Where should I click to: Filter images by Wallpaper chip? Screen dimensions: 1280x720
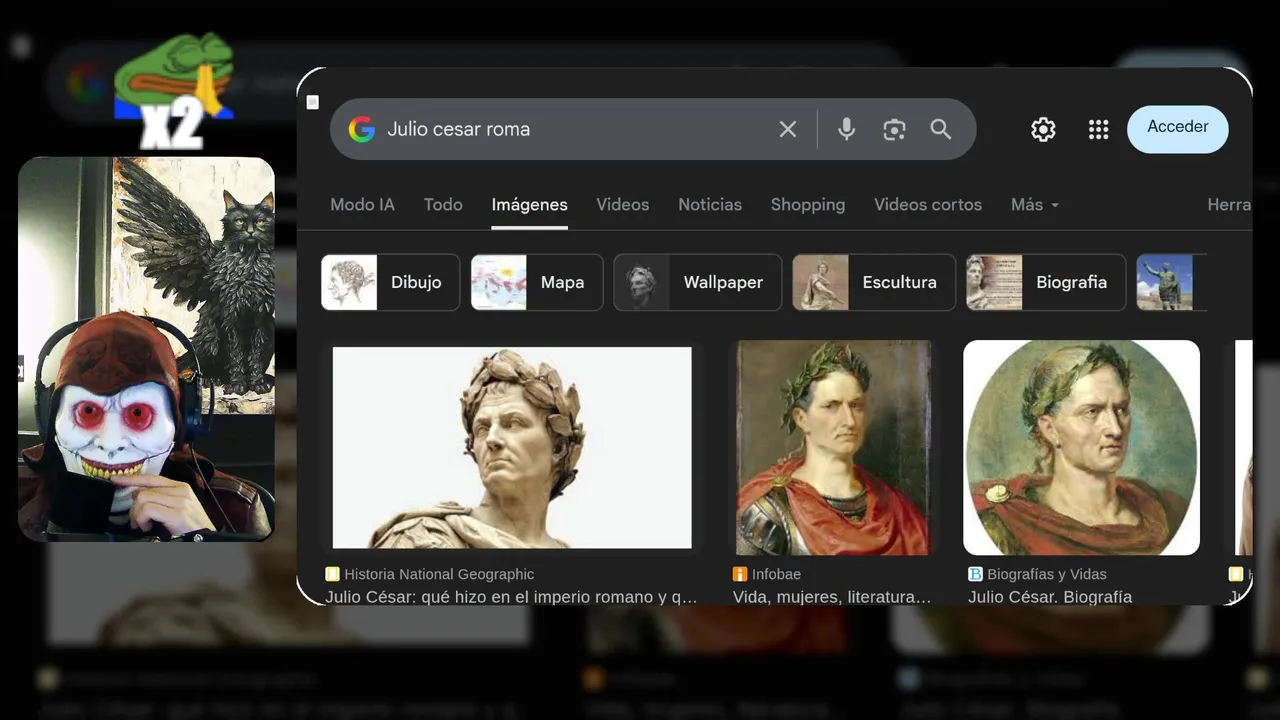coord(698,282)
